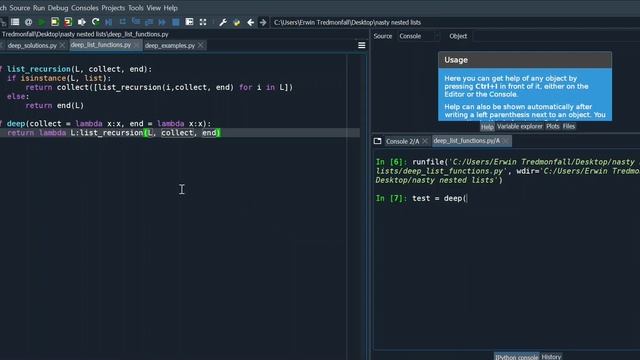Click the editor file path breadcrumb
640x360 pixels.
point(85,34)
